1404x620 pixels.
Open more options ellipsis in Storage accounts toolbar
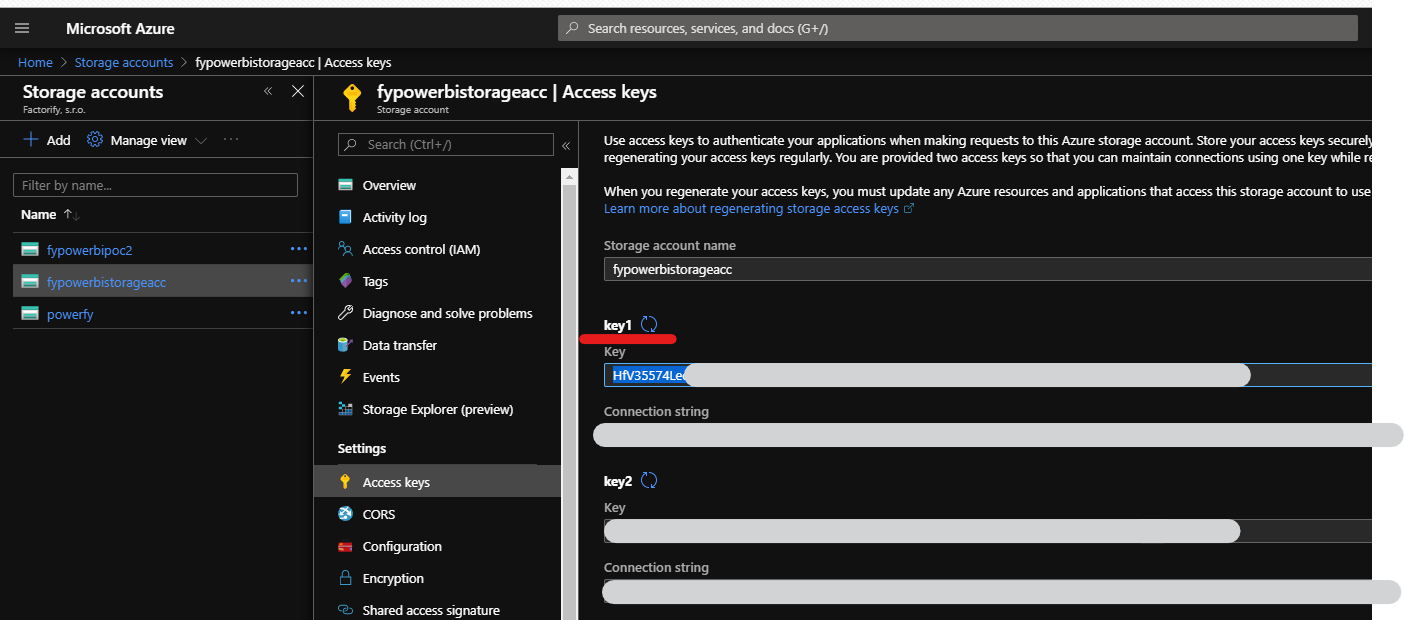[231, 140]
